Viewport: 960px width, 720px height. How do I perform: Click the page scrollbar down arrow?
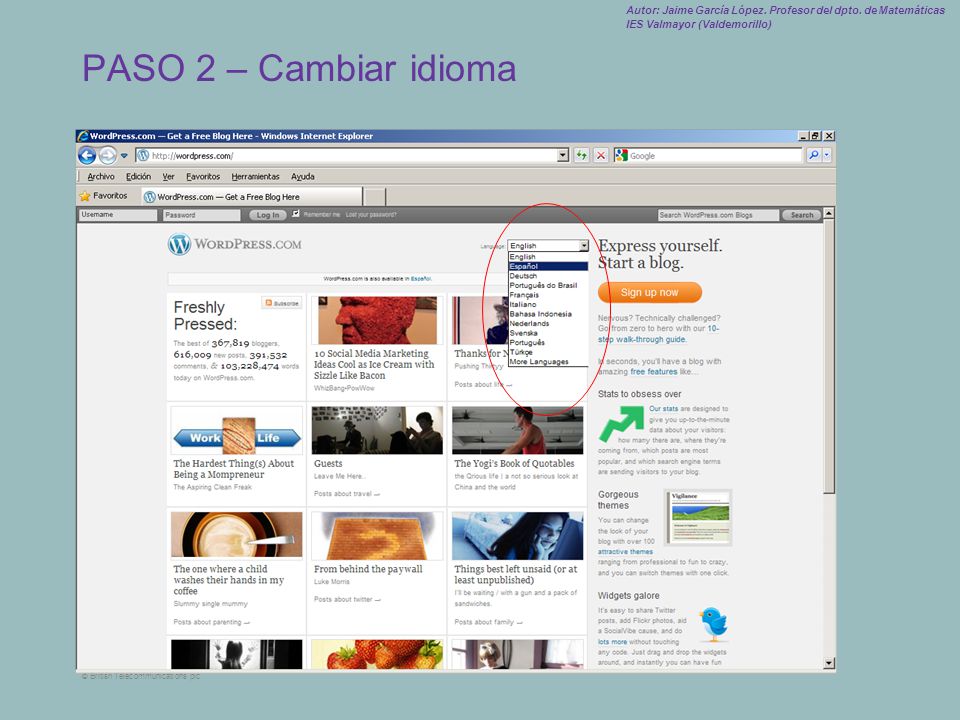tap(829, 662)
